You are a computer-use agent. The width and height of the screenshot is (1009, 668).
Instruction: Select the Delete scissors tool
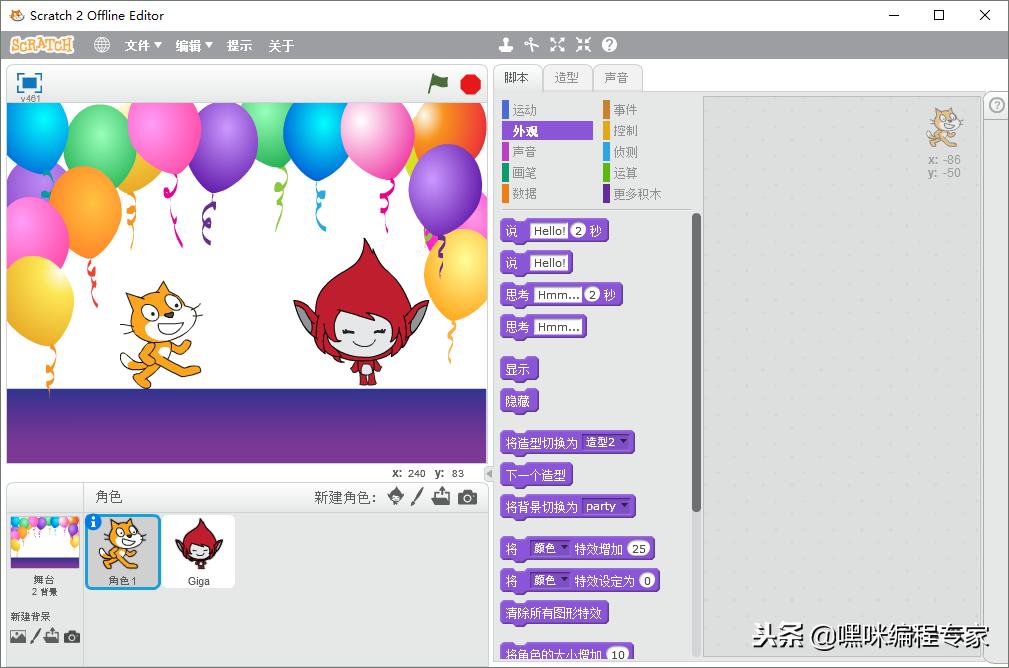coord(531,45)
